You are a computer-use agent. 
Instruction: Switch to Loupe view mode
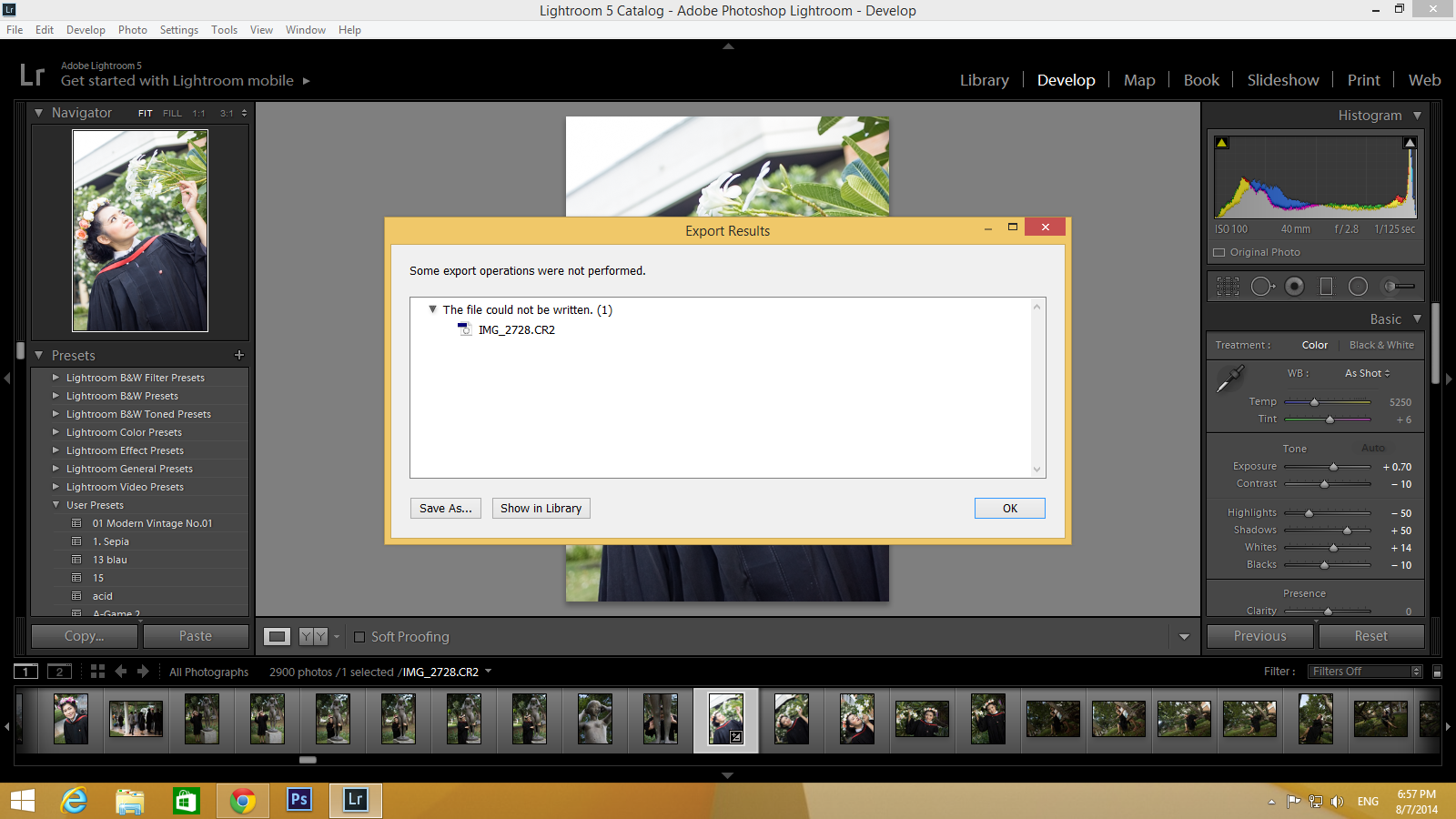(x=278, y=637)
